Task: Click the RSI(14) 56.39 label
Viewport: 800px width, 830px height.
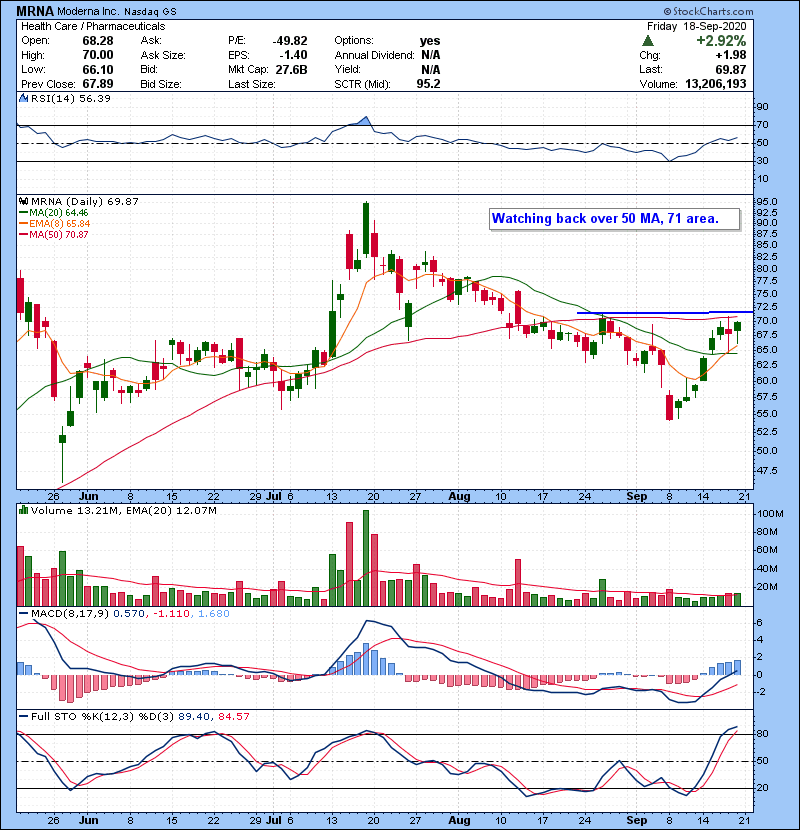Action: pos(71,98)
